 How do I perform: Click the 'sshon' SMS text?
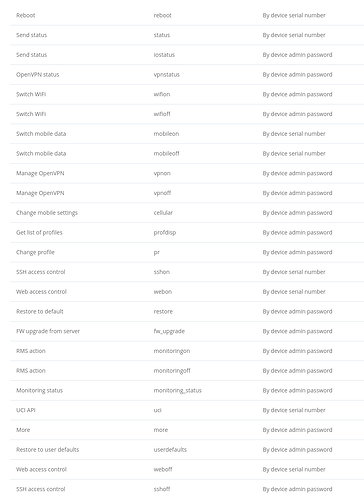point(162,272)
